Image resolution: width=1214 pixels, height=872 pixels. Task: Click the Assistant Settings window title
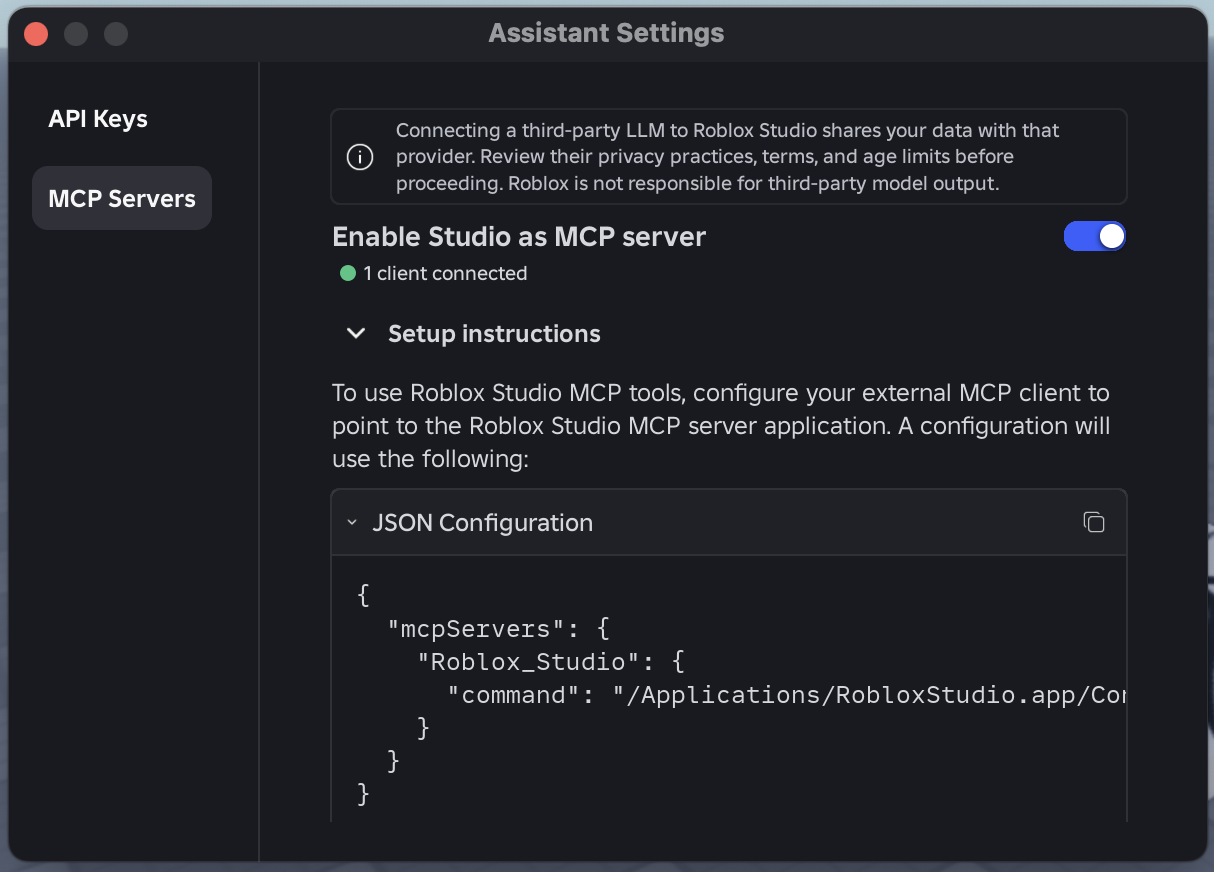click(606, 33)
